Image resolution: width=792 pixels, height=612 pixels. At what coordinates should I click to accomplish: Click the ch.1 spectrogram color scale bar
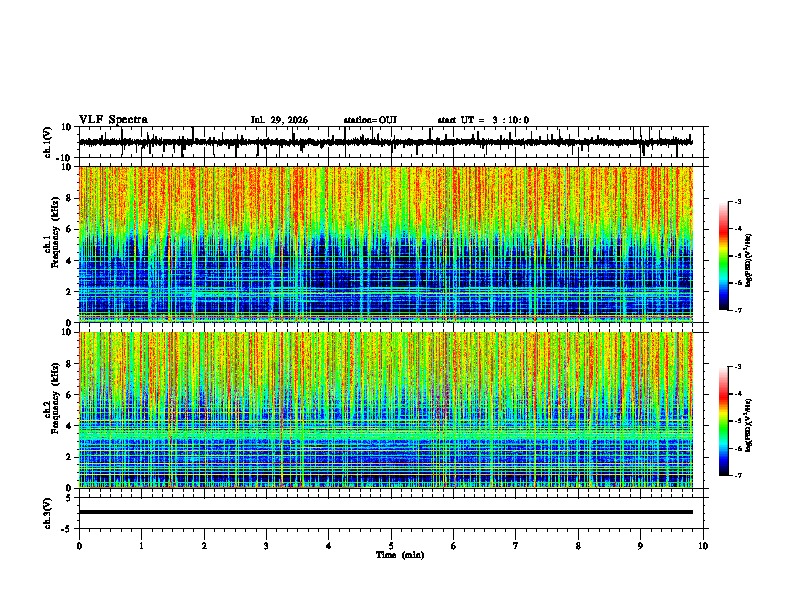(x=724, y=256)
